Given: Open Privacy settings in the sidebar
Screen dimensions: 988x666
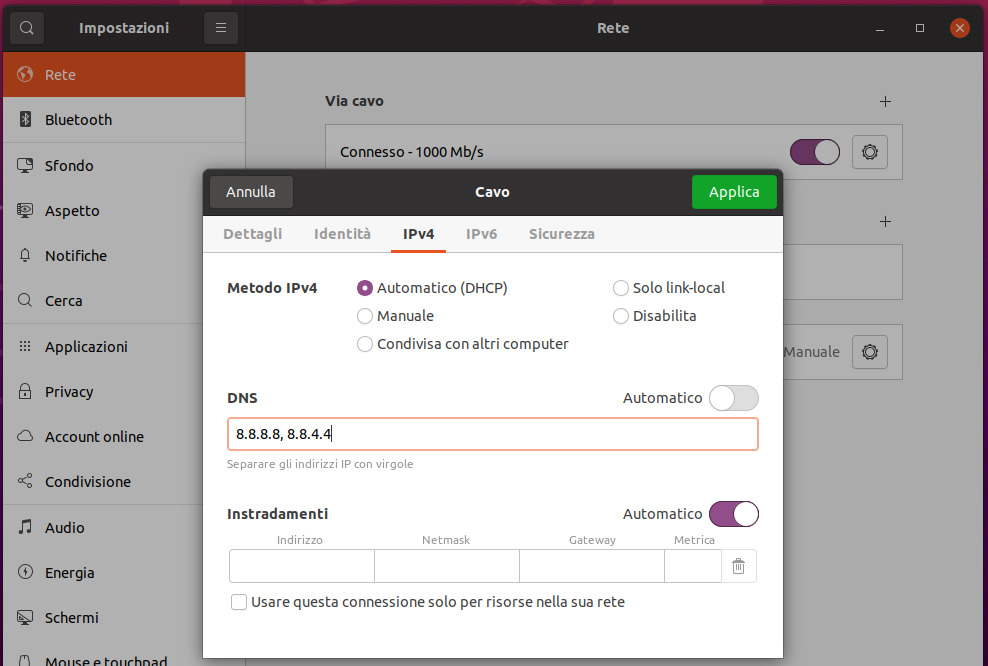Looking at the screenshot, I should point(69,392).
